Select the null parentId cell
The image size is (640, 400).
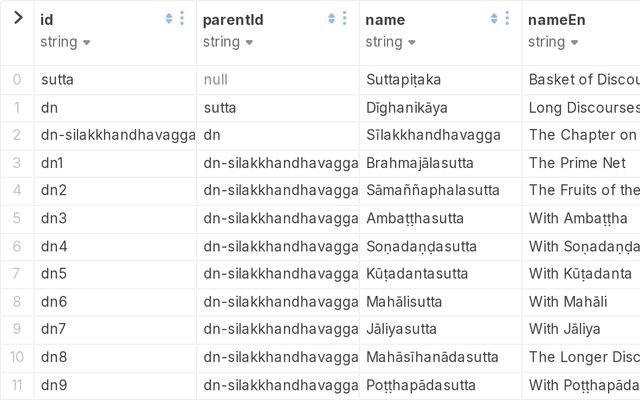coord(216,79)
